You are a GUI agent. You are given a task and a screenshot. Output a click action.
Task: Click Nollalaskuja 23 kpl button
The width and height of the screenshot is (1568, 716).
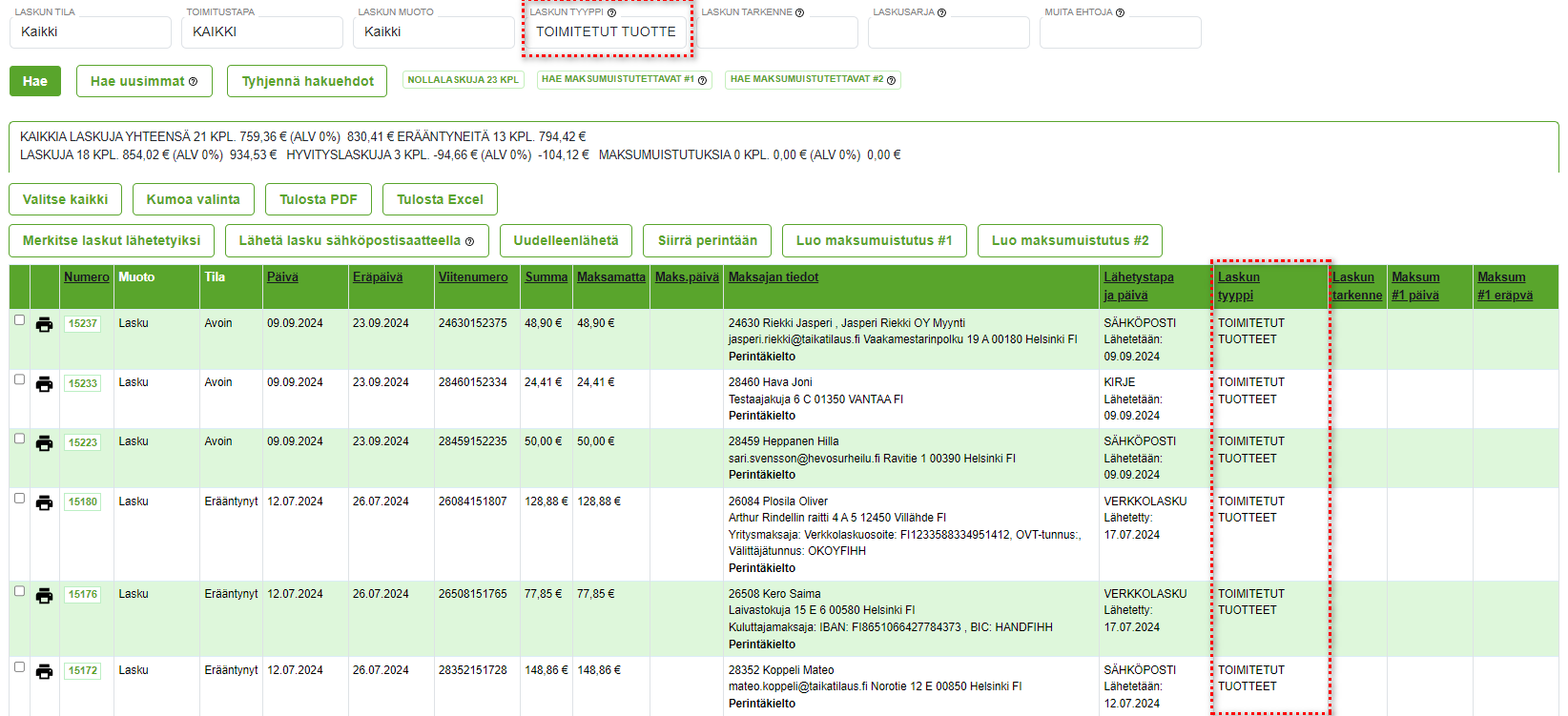pos(464,80)
